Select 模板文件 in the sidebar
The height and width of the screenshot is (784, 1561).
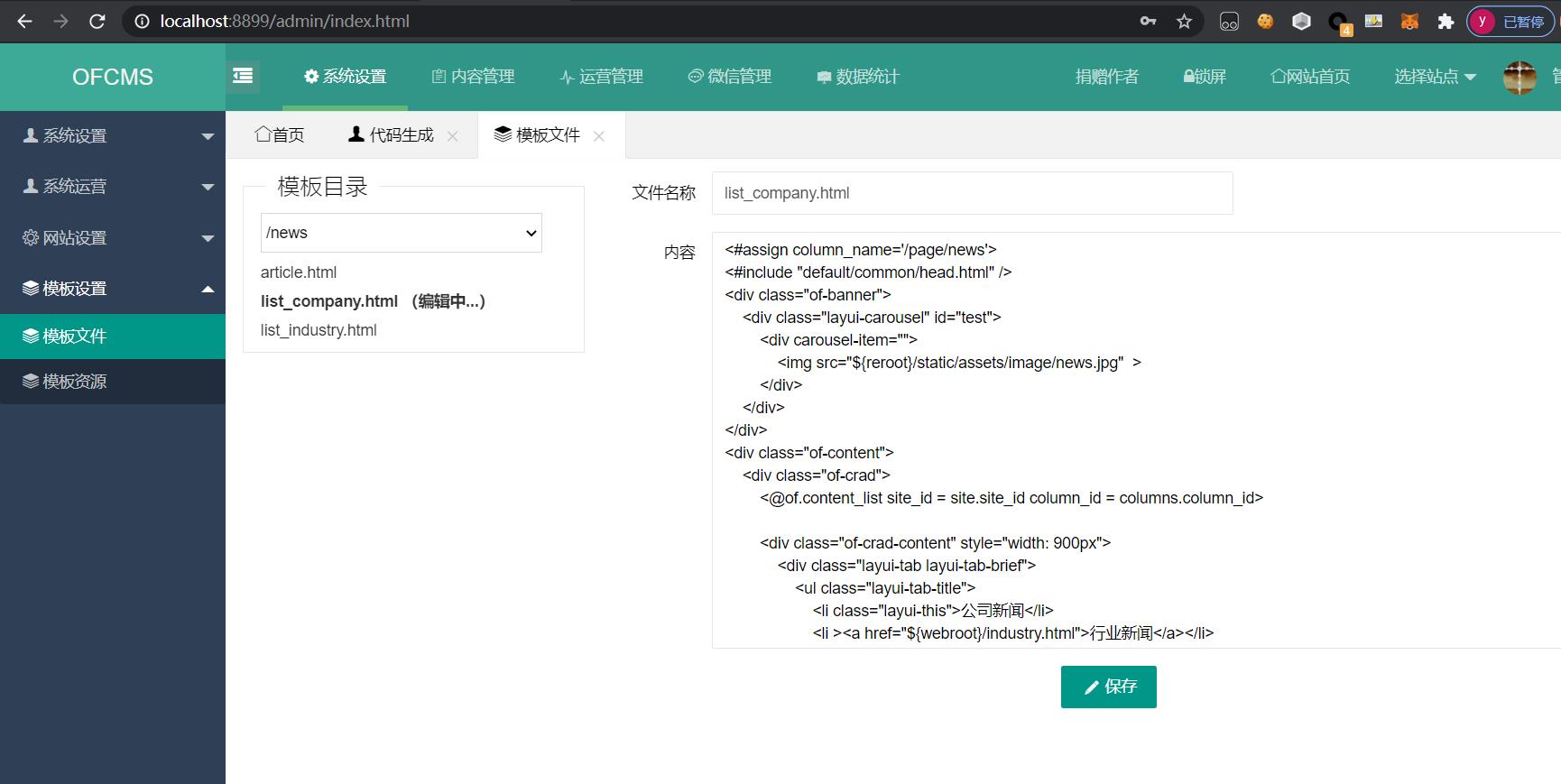coord(113,336)
